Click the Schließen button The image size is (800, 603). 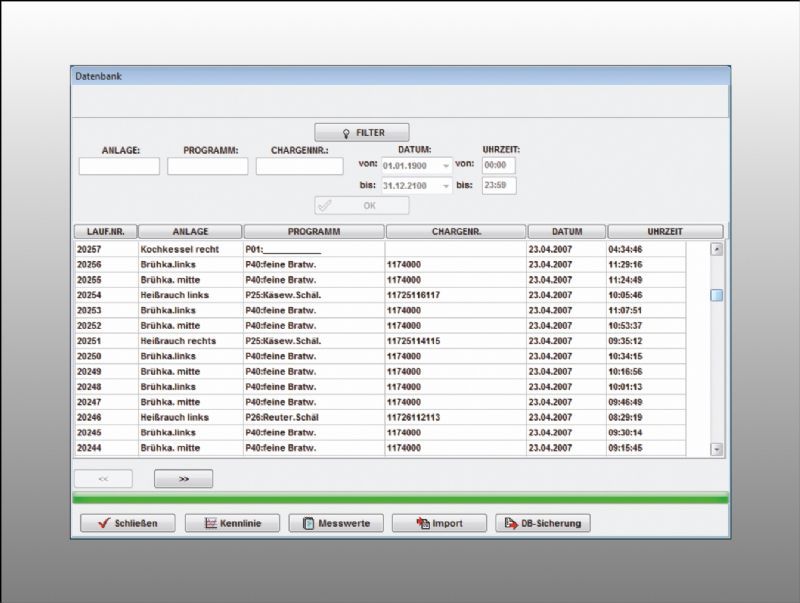point(128,523)
